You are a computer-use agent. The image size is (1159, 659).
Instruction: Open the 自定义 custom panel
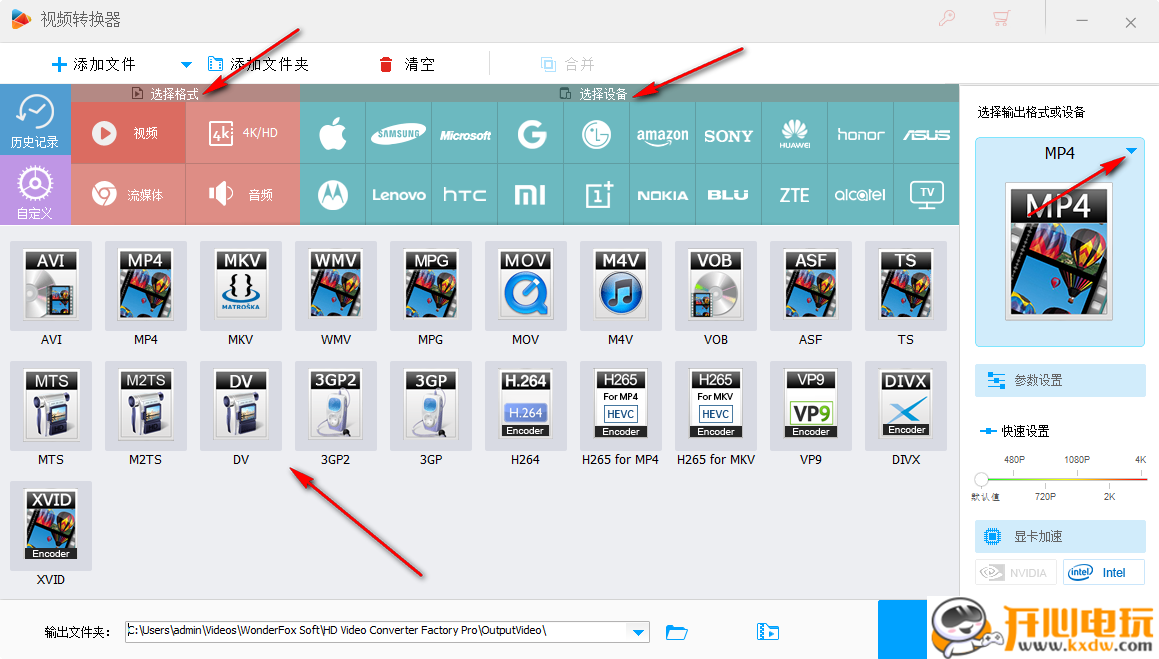click(35, 190)
